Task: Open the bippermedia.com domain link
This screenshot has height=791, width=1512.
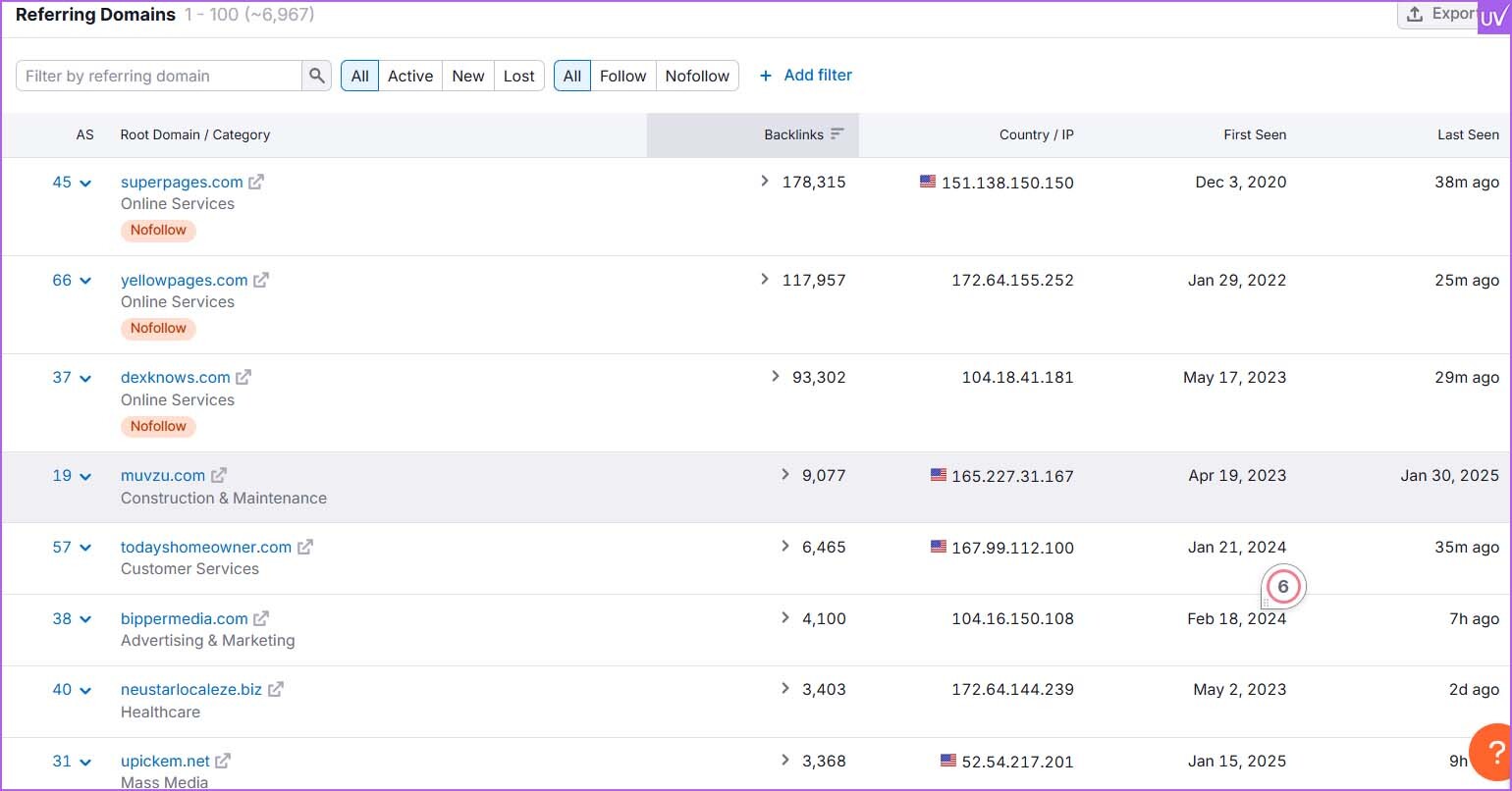Action: (x=184, y=618)
